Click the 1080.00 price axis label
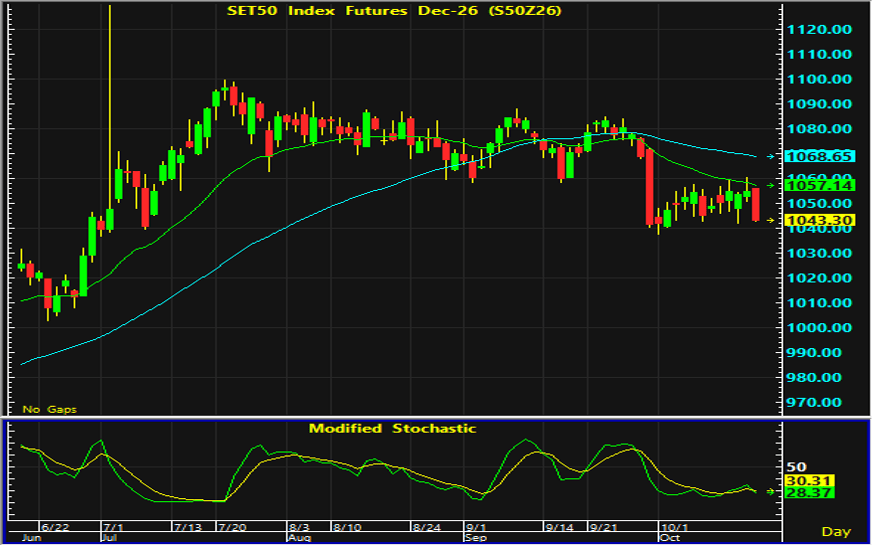This screenshot has height=546, width=873. point(819,129)
